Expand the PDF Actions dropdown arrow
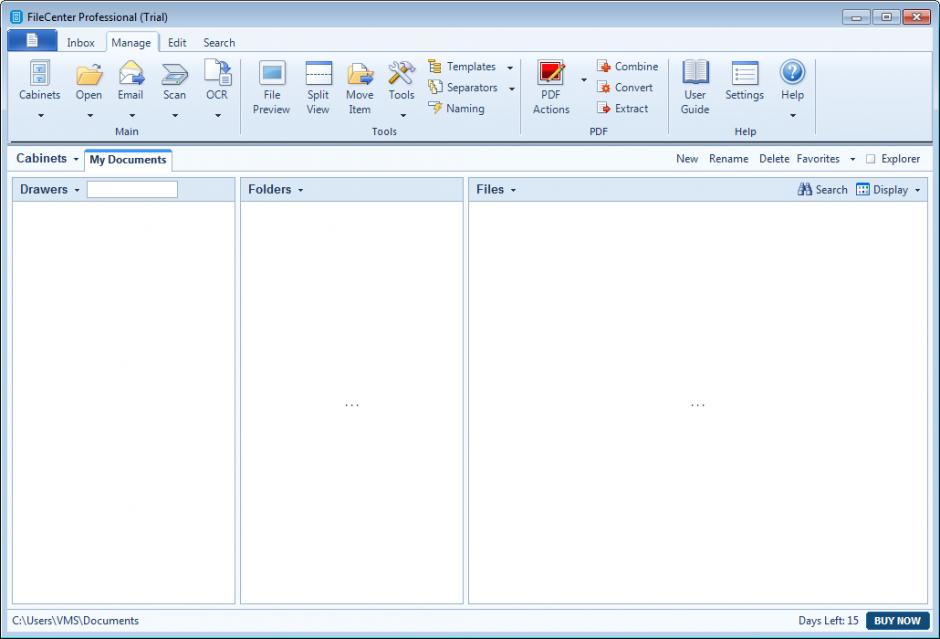Image resolution: width=940 pixels, height=639 pixels. pyautogui.click(x=584, y=80)
